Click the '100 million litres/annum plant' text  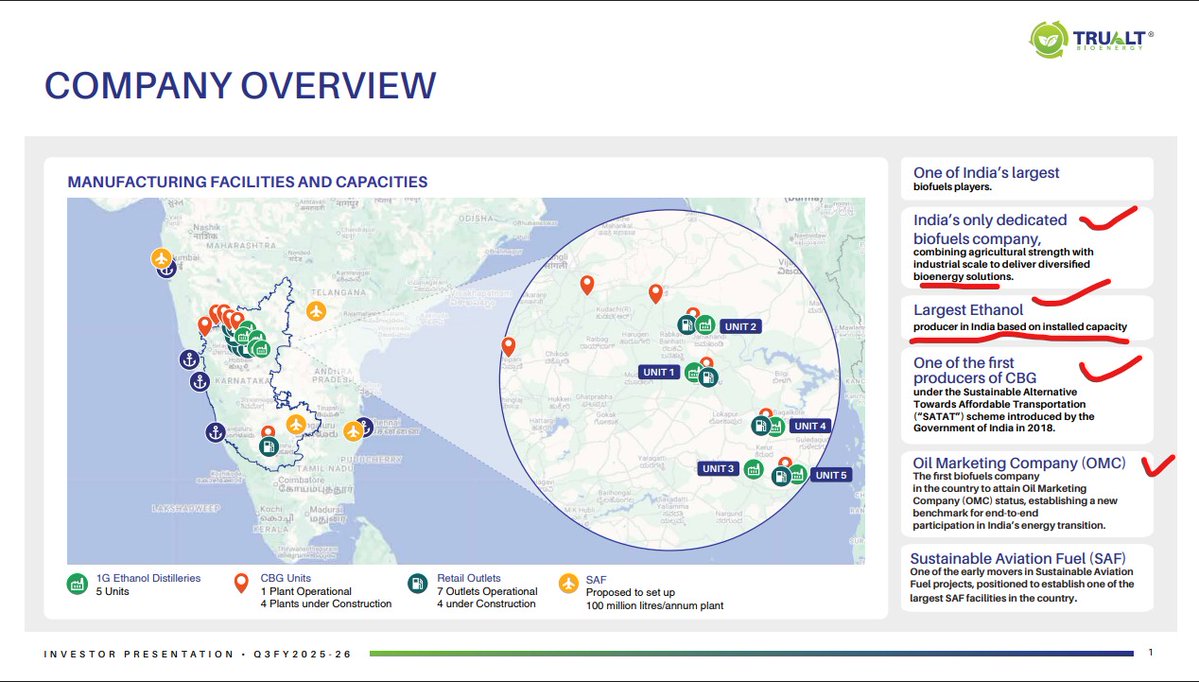coord(655,606)
